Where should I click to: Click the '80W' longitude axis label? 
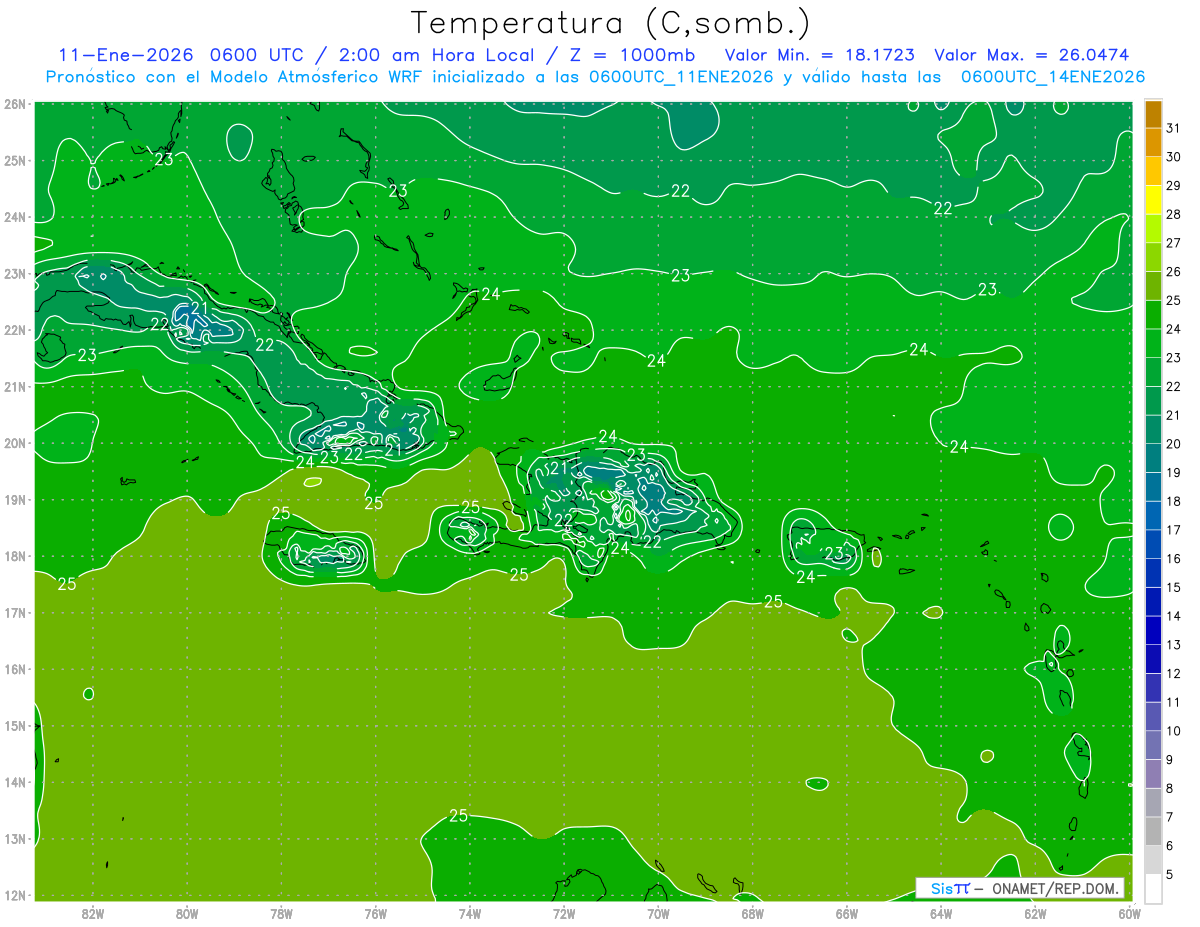pyautogui.click(x=186, y=913)
